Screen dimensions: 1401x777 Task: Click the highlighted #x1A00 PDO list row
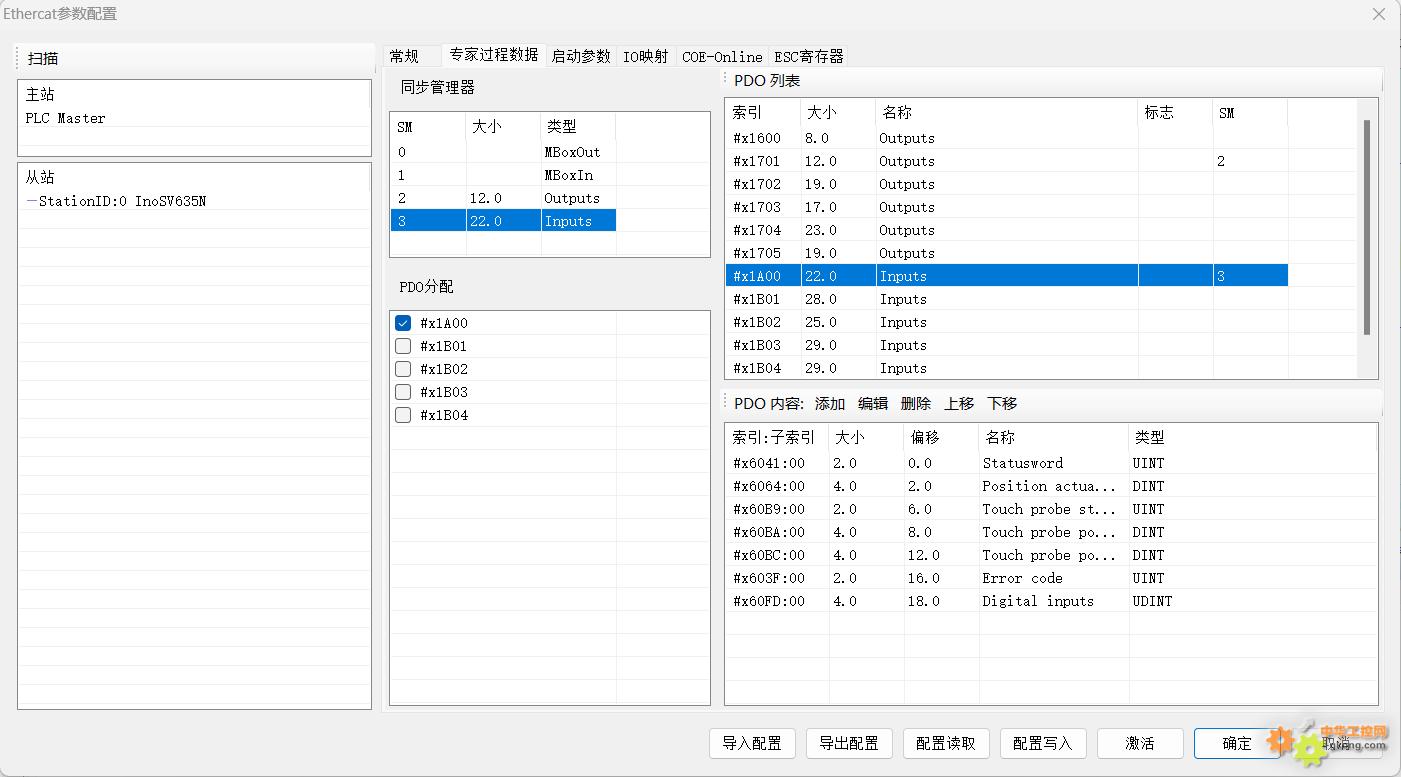[1007, 276]
